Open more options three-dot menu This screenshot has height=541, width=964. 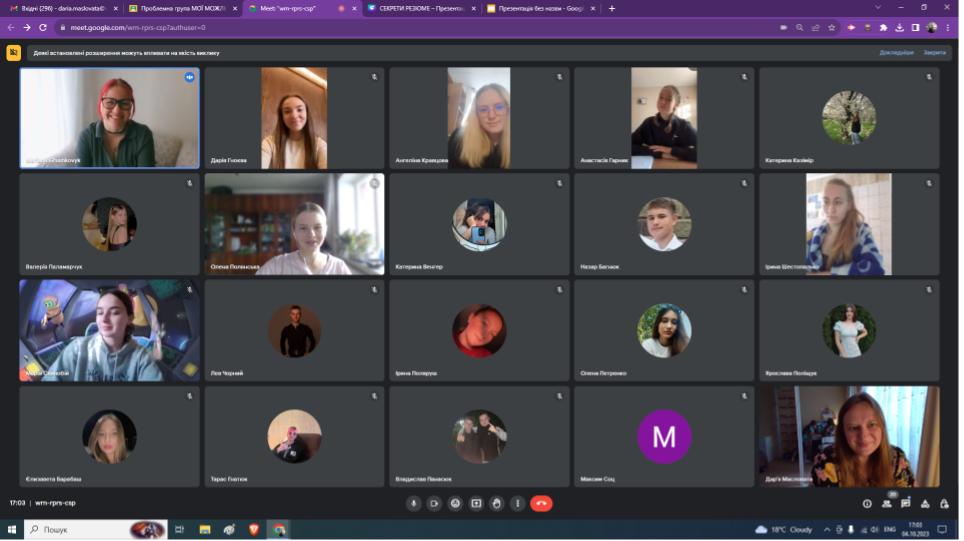(517, 503)
